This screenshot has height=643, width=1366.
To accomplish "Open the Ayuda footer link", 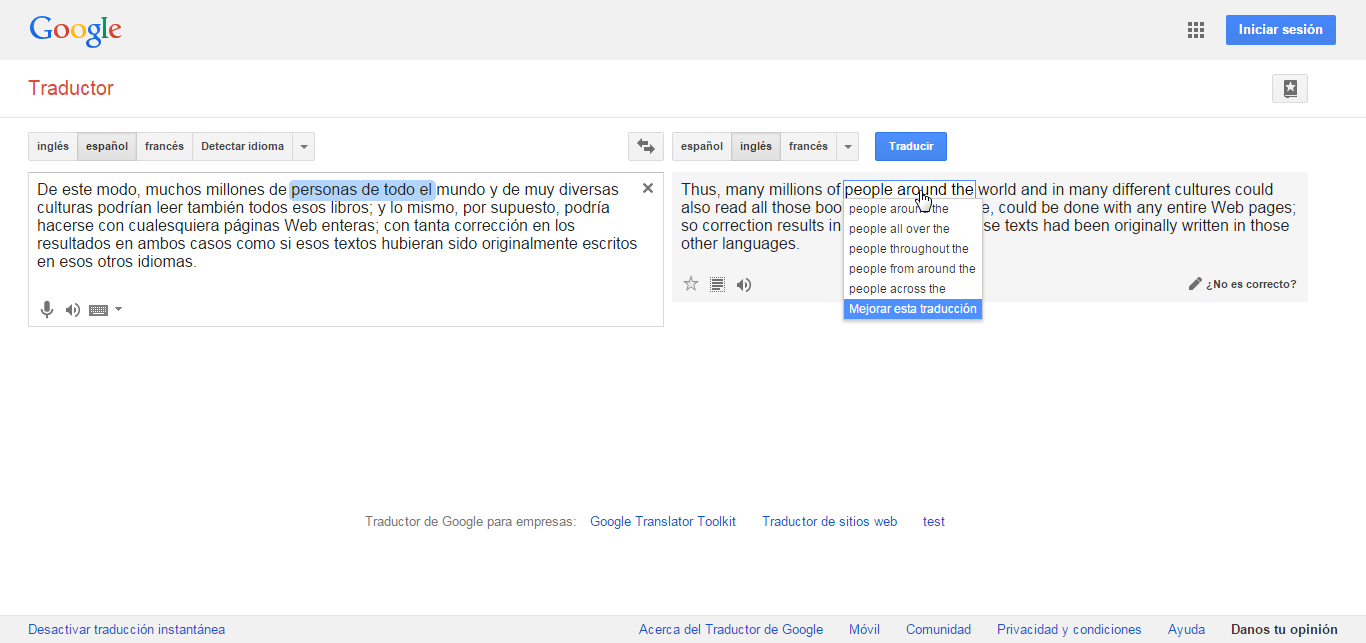I will tap(1186, 630).
